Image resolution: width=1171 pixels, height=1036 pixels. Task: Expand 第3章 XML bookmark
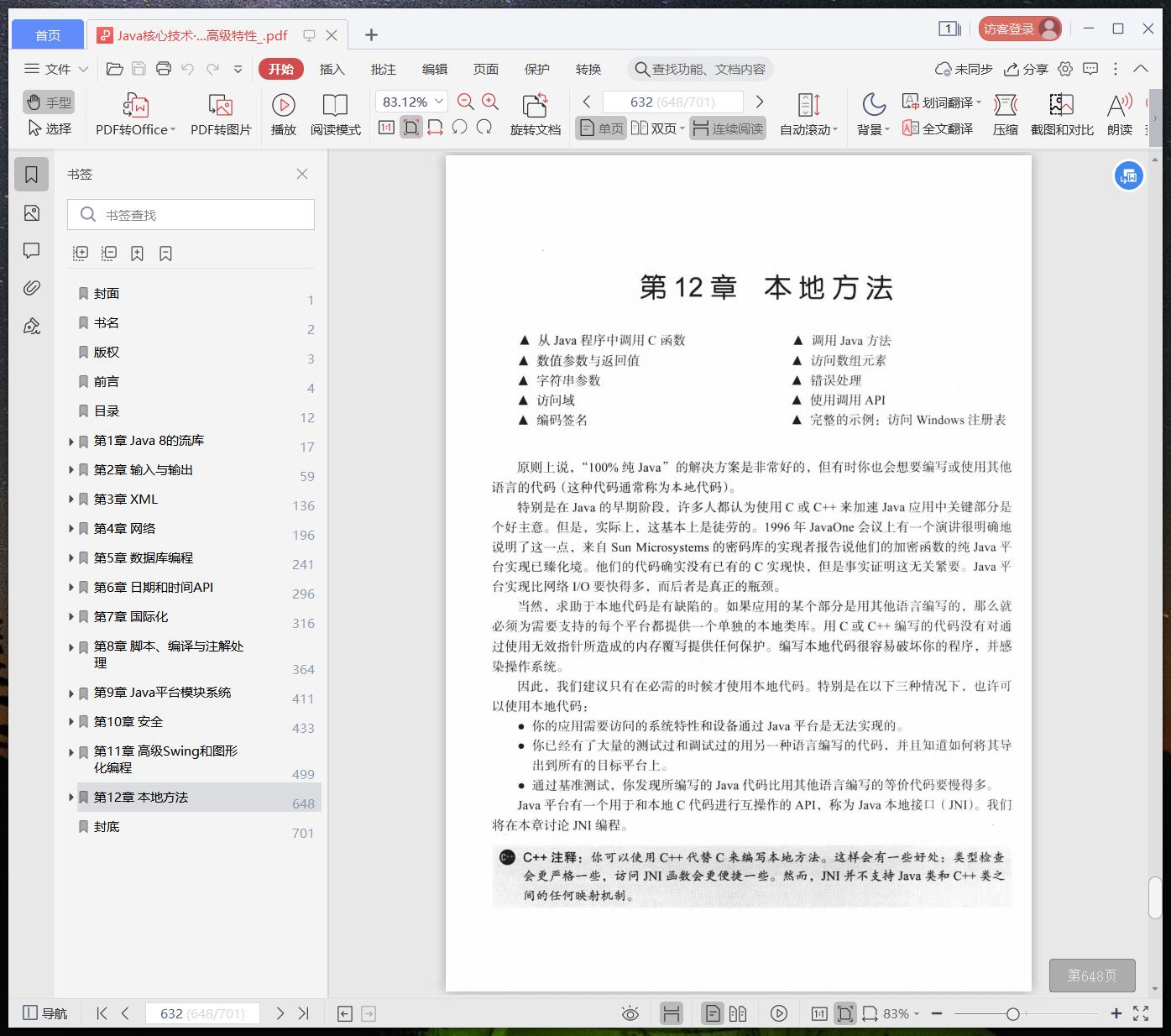click(71, 500)
